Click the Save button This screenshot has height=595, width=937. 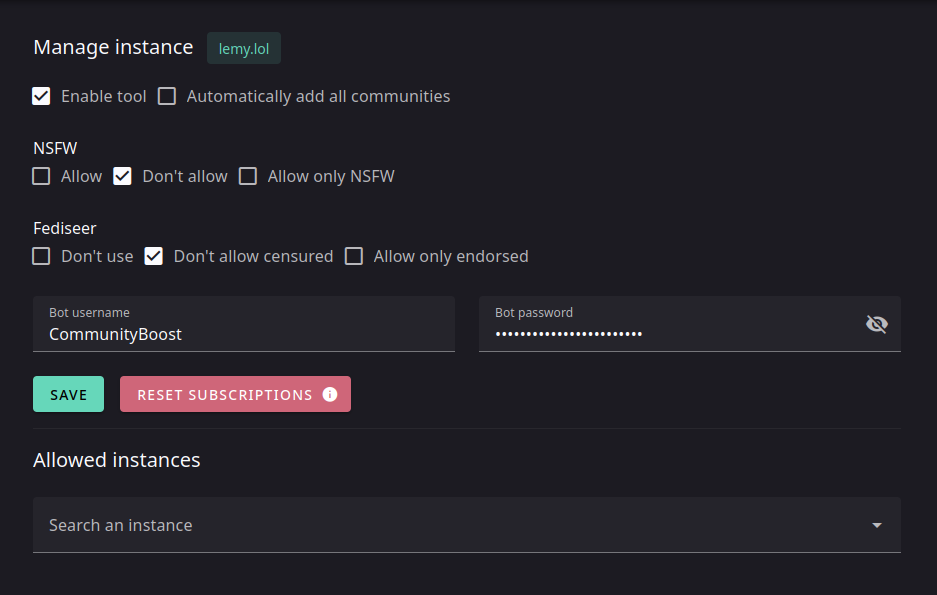[69, 394]
